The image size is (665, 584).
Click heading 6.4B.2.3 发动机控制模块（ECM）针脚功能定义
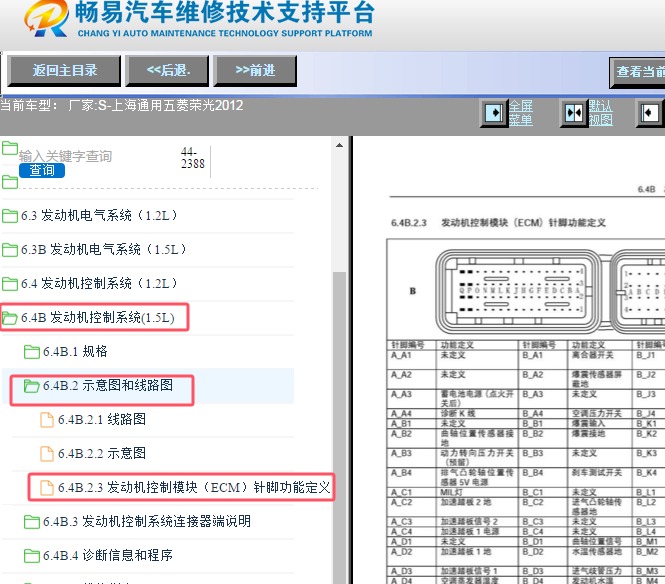click(x=498, y=223)
